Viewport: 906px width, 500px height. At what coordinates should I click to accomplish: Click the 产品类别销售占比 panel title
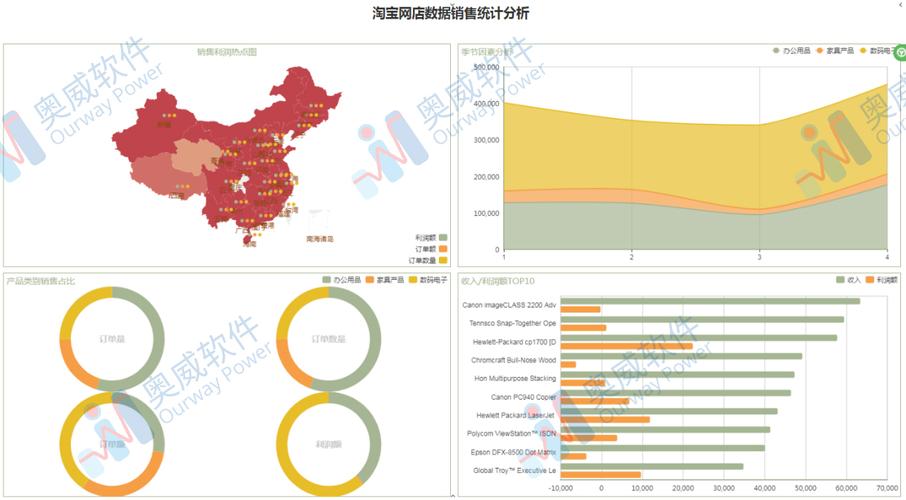tap(40, 281)
